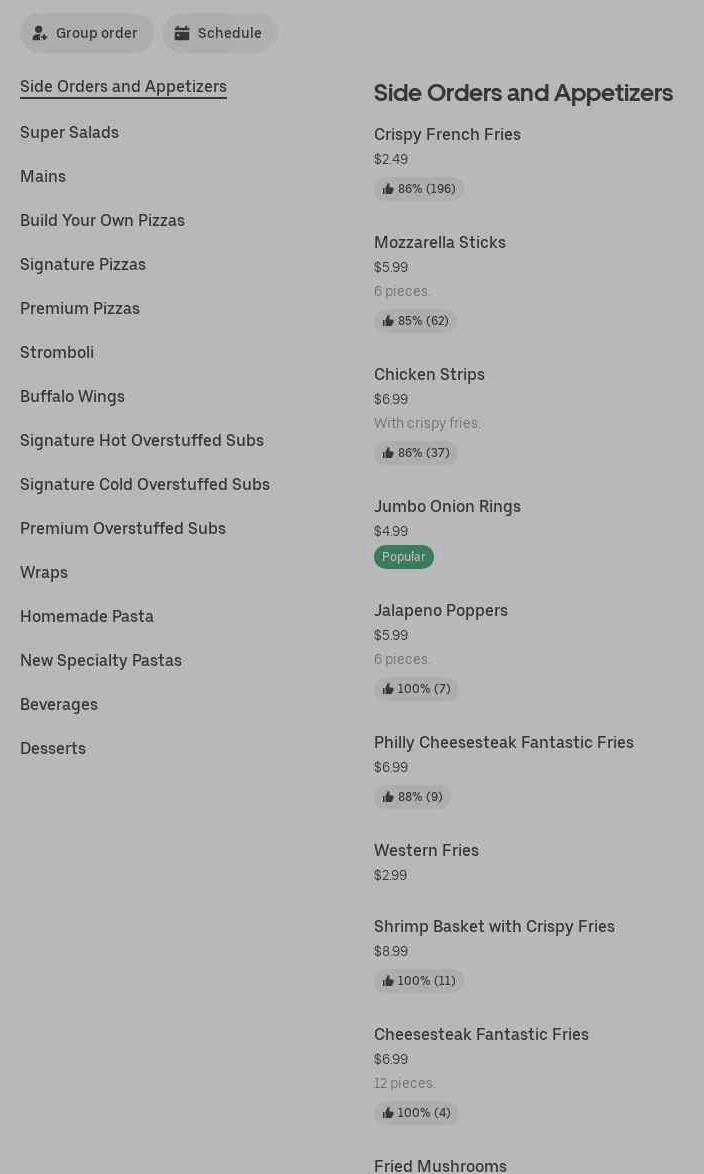Jump to Build Your Own Pizzas section
The image size is (704, 1174).
[x=102, y=220]
